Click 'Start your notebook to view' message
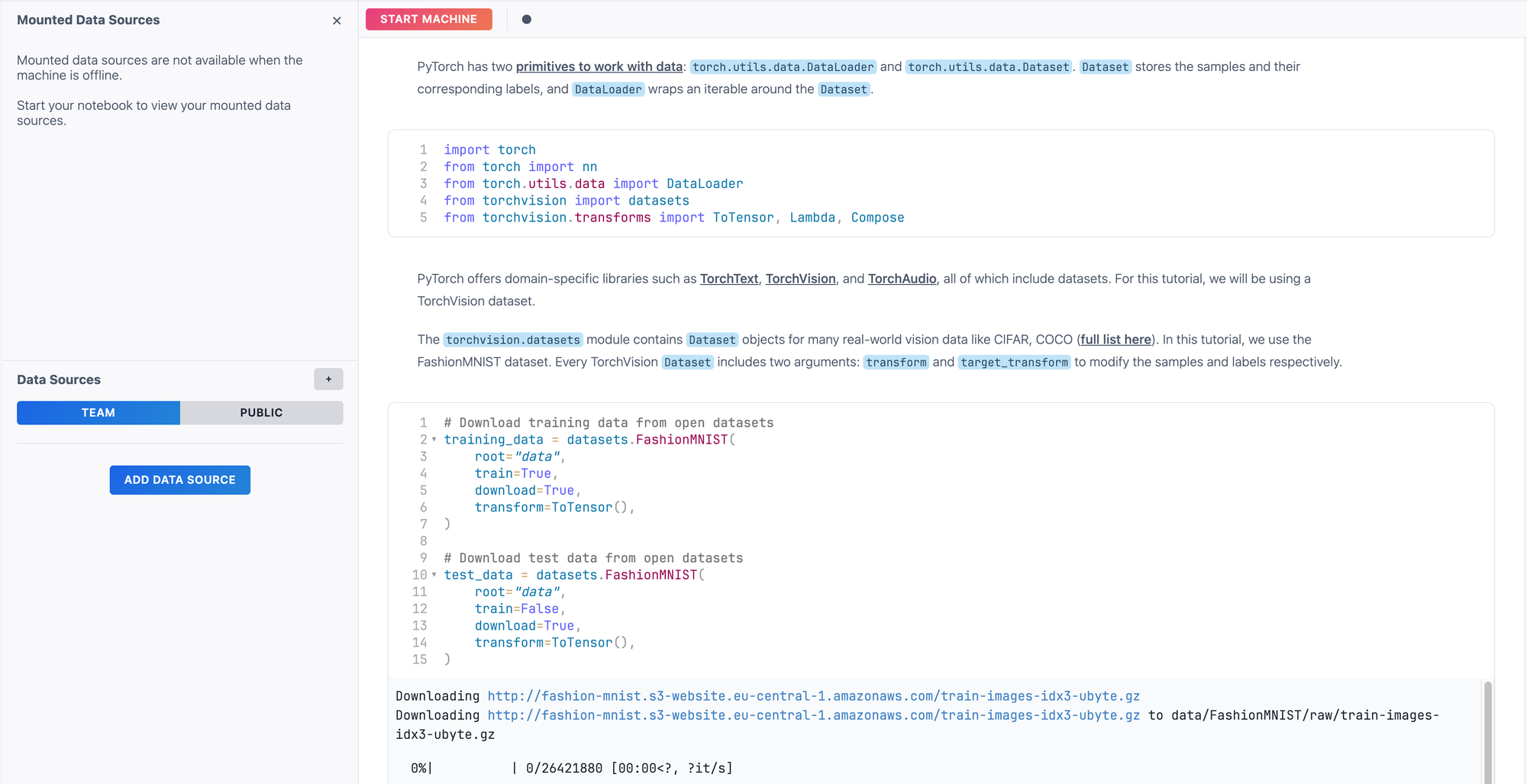Screen dimensions: 1527x784 (154, 113)
